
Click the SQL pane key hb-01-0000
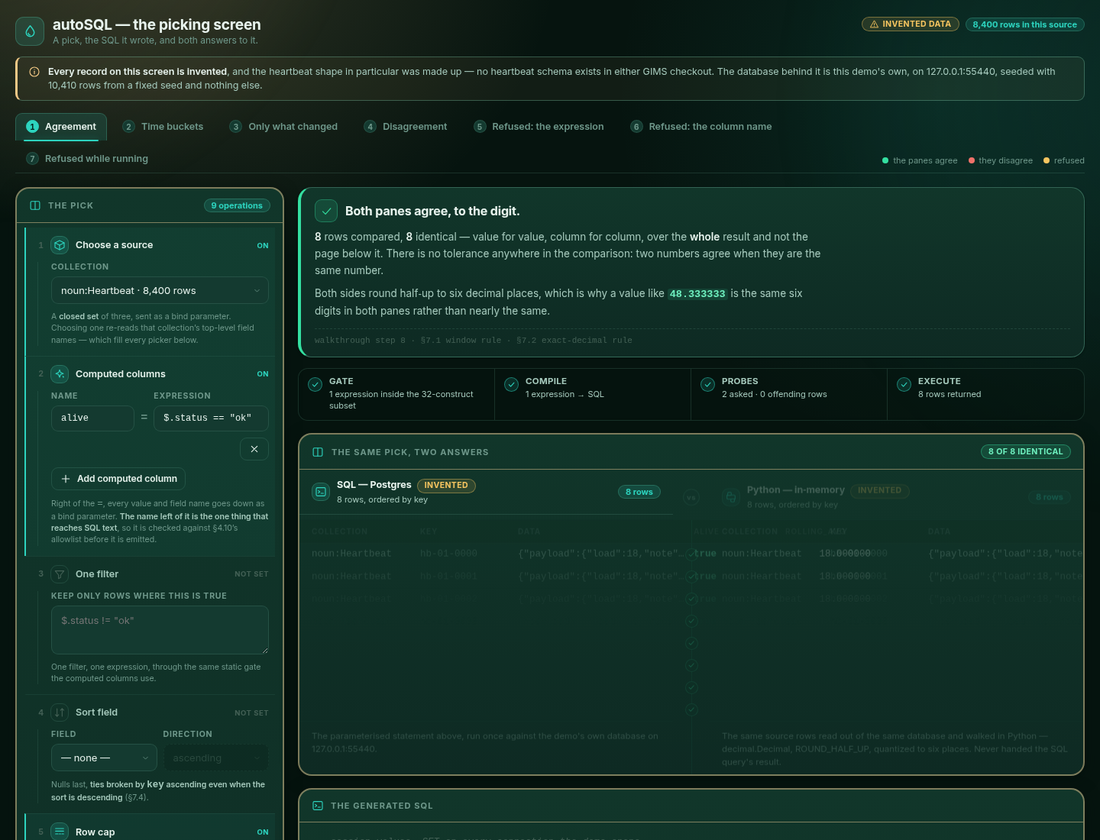[448, 554]
